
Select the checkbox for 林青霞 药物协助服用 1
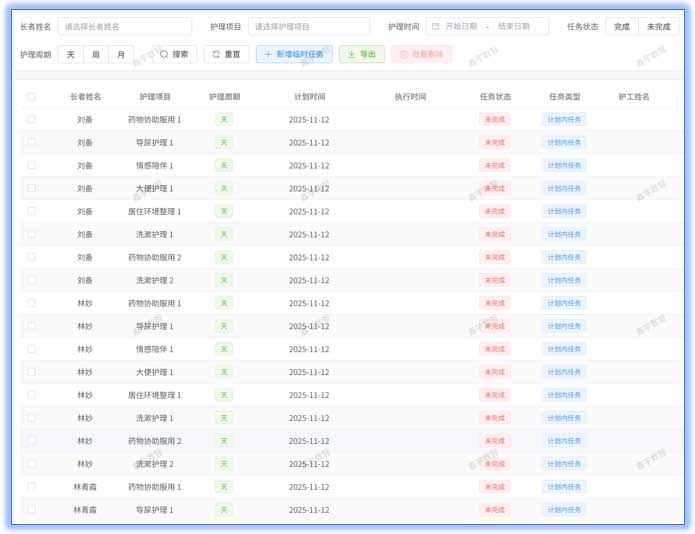[x=31, y=487]
